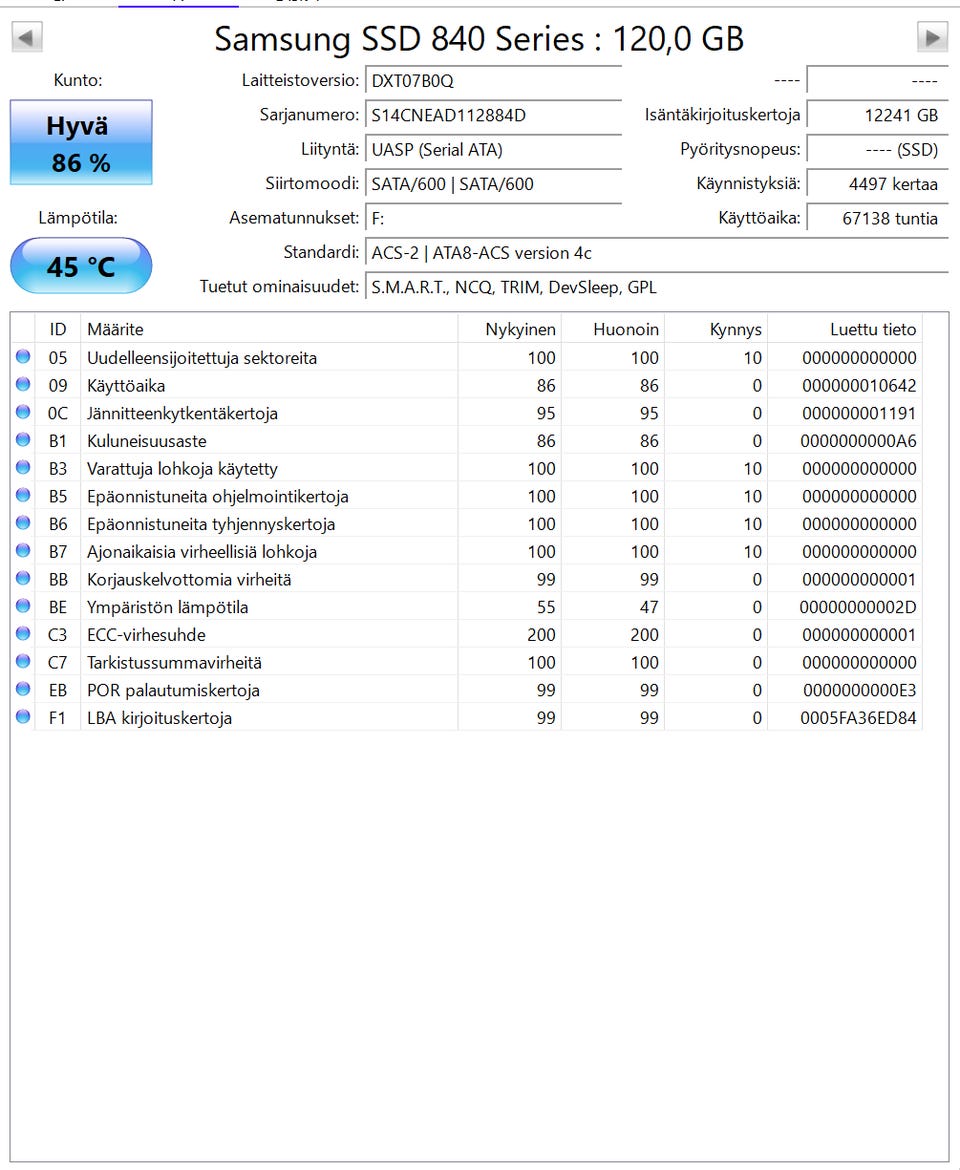Viewport: 960px width, 1170px height.
Task: Click status dot of Käyttöaika attribute row
Action: [x=23, y=384]
